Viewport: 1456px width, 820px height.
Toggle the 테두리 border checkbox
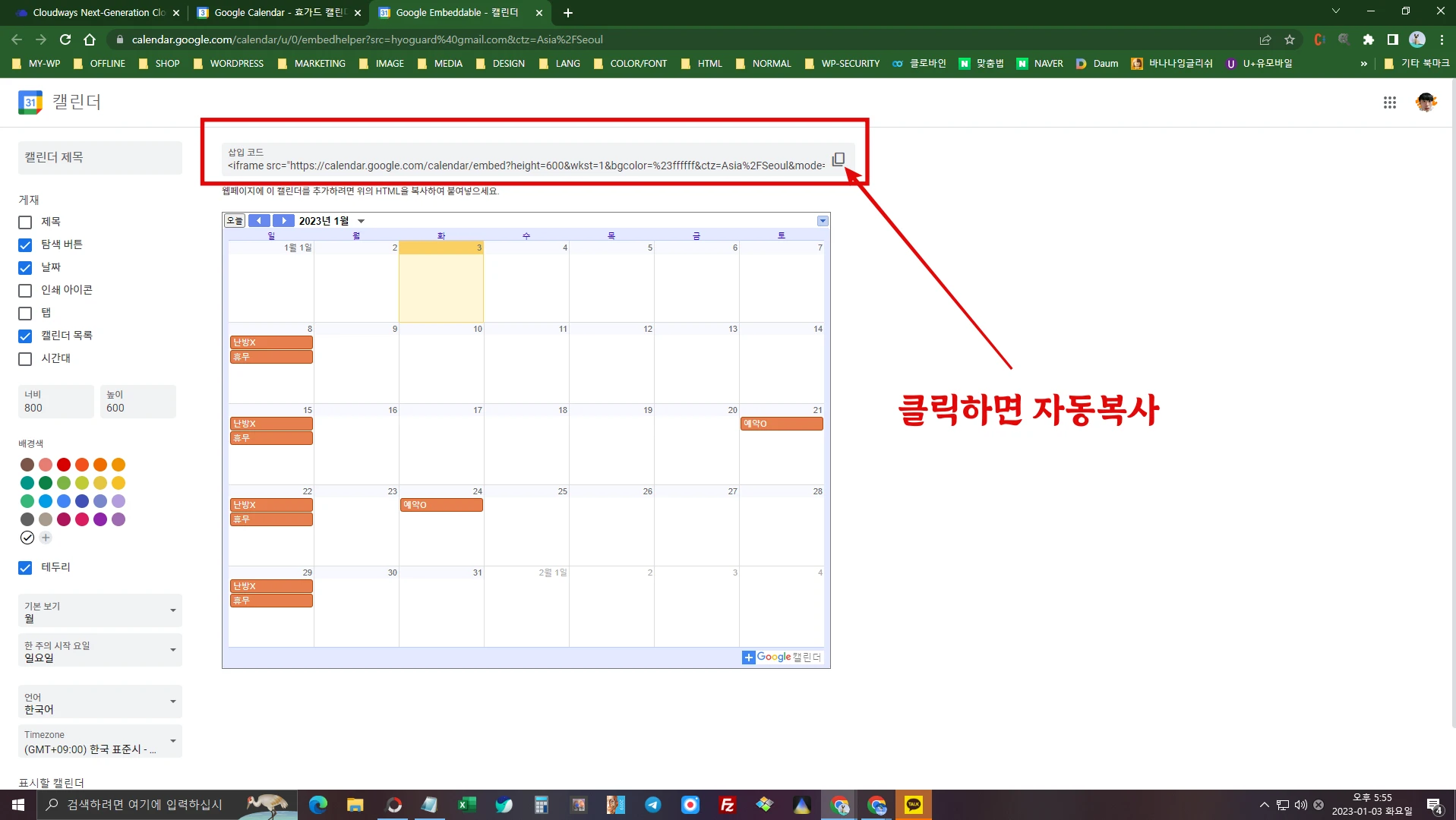tap(25, 568)
